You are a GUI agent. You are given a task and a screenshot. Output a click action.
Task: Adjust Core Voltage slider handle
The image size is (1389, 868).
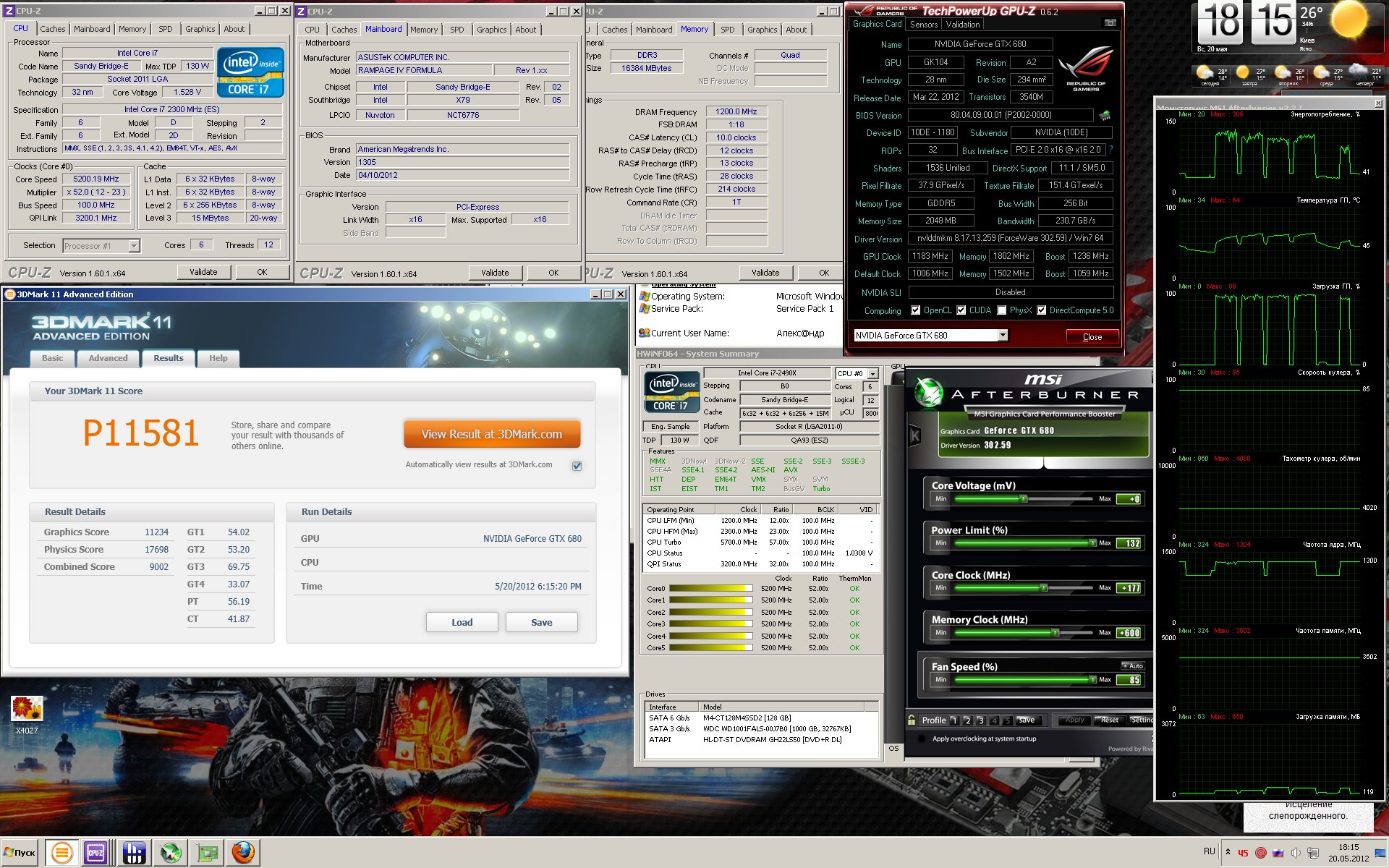(x=1023, y=499)
